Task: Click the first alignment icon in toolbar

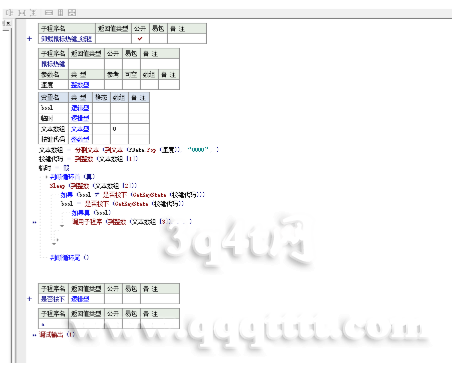Action: click(x=9, y=13)
